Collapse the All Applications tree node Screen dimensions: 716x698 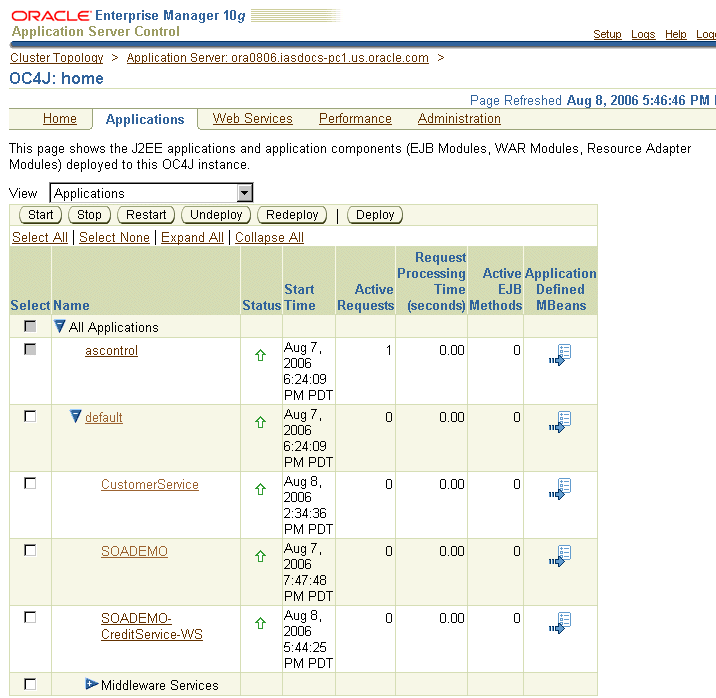59,326
